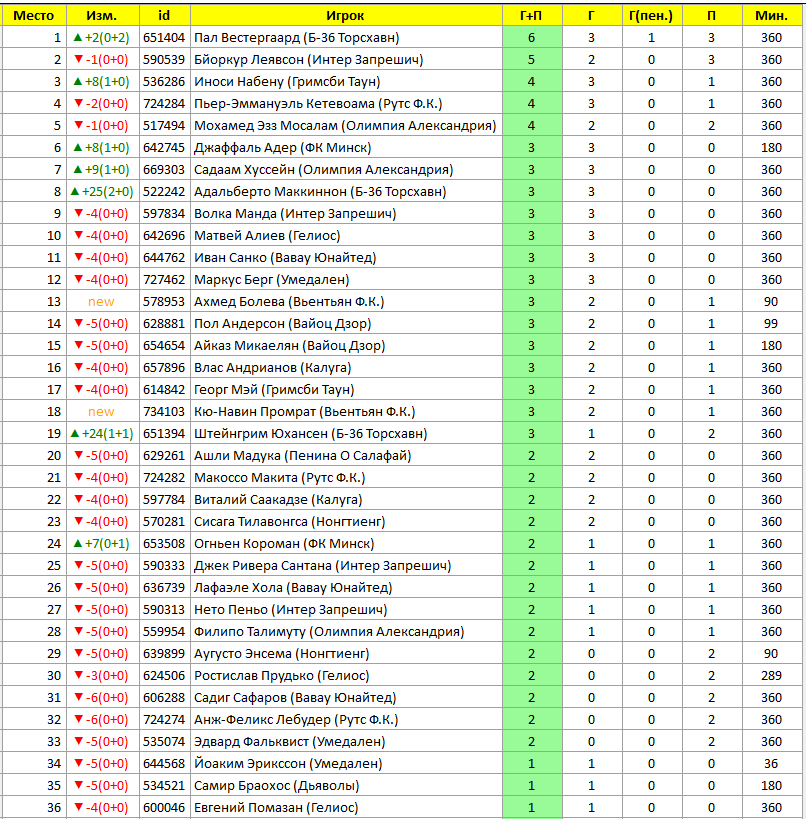Select player 'Влас Андрианов (Калуга)'
The image size is (806, 819).
(x=272, y=367)
